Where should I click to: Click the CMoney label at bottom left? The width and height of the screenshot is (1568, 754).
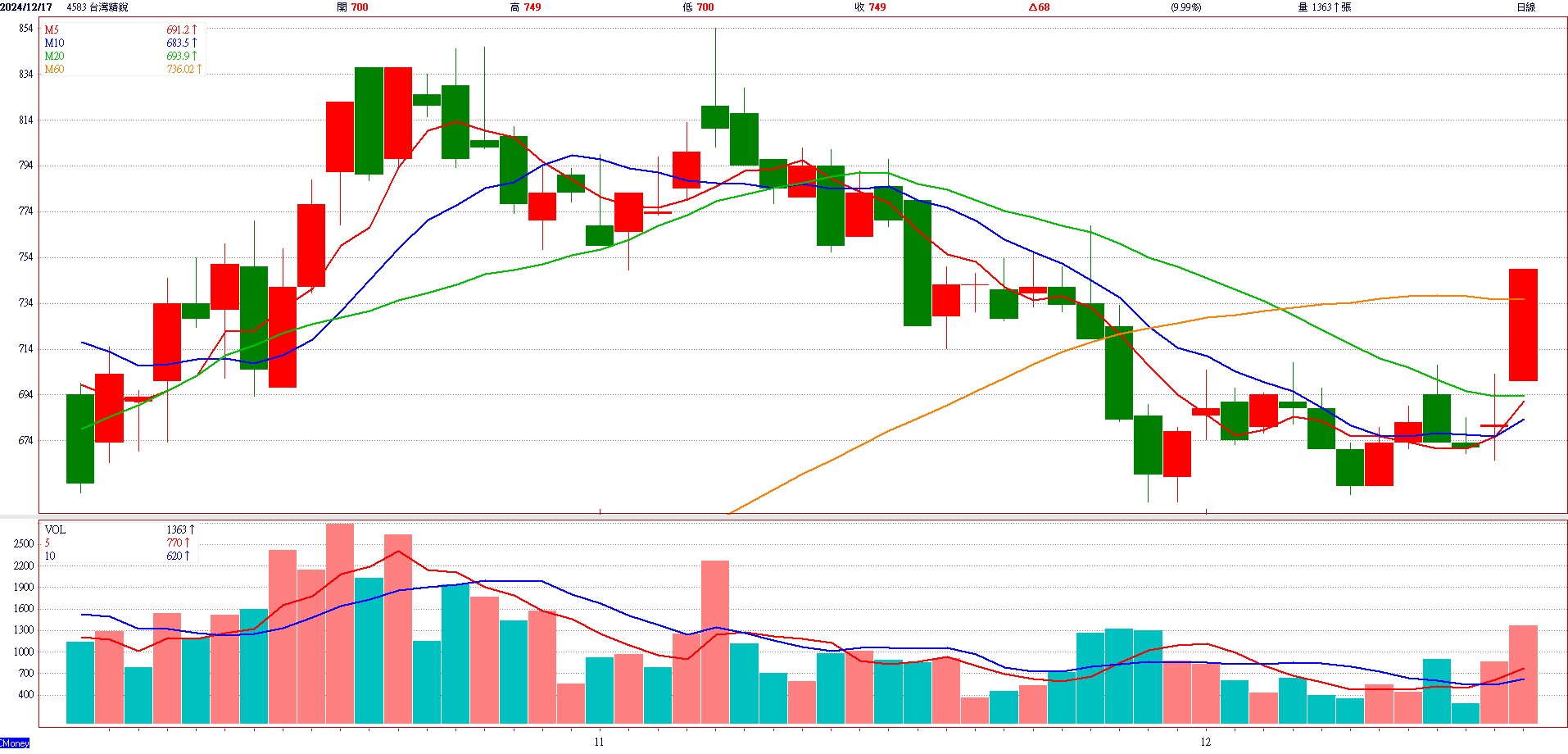(x=15, y=743)
